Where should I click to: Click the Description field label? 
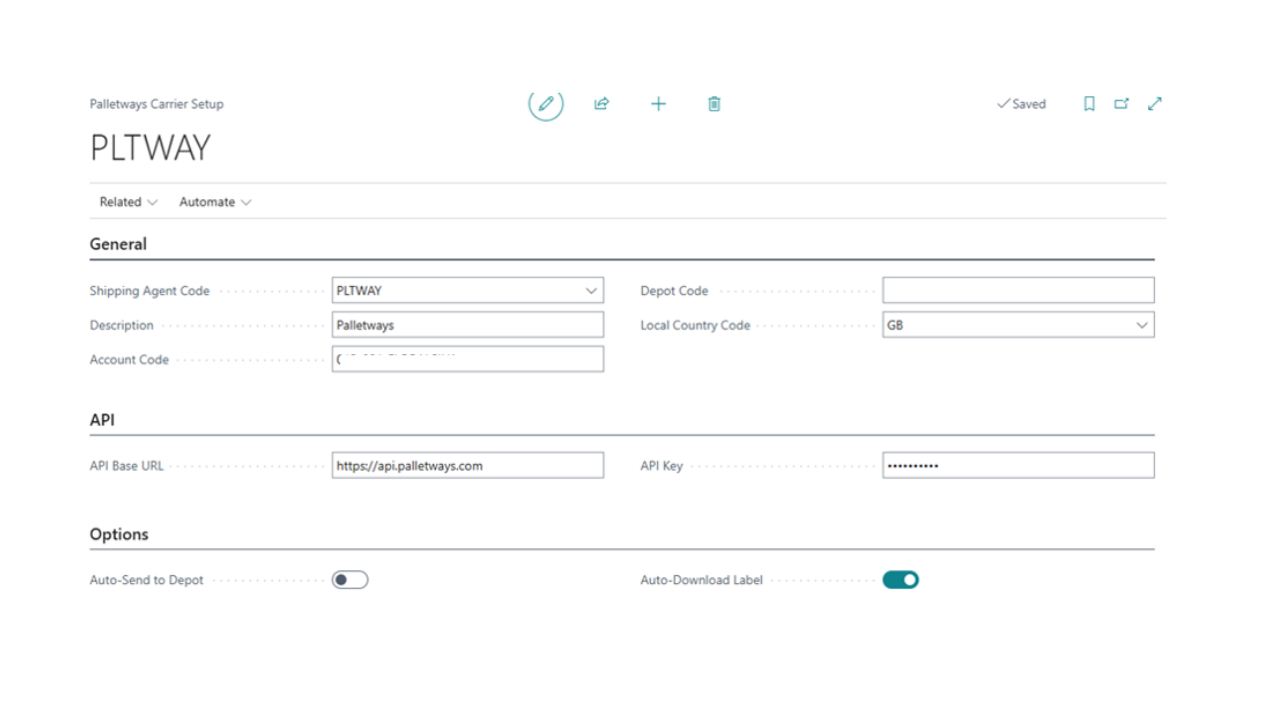[x=122, y=325]
